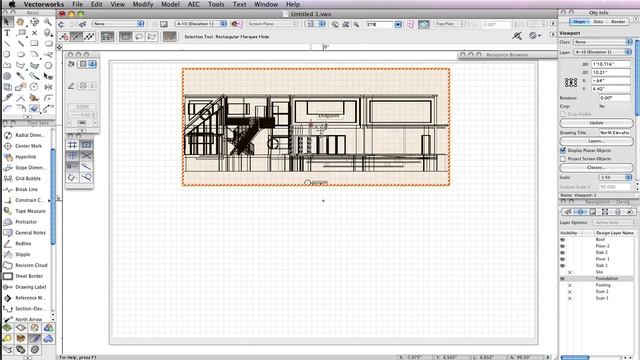Open the Tools menu

pos(216,4)
